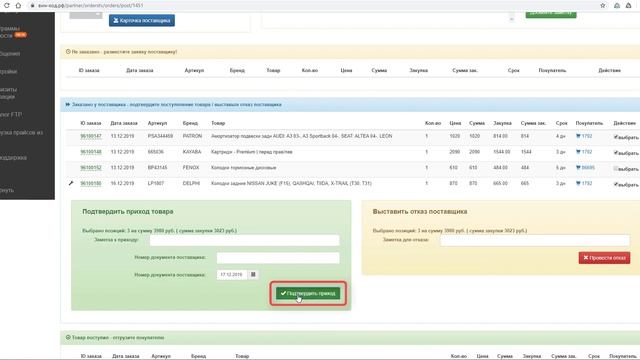
Task: Open order link 96100152
Action: coord(91,167)
